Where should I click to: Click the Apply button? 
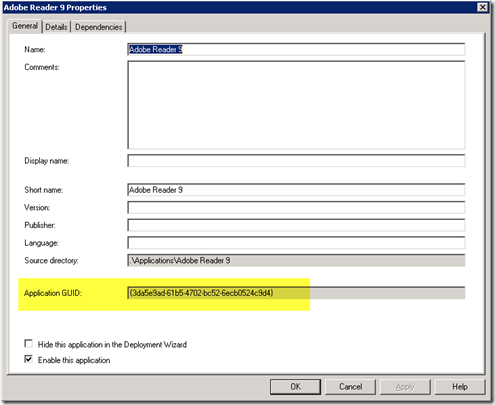click(x=405, y=387)
